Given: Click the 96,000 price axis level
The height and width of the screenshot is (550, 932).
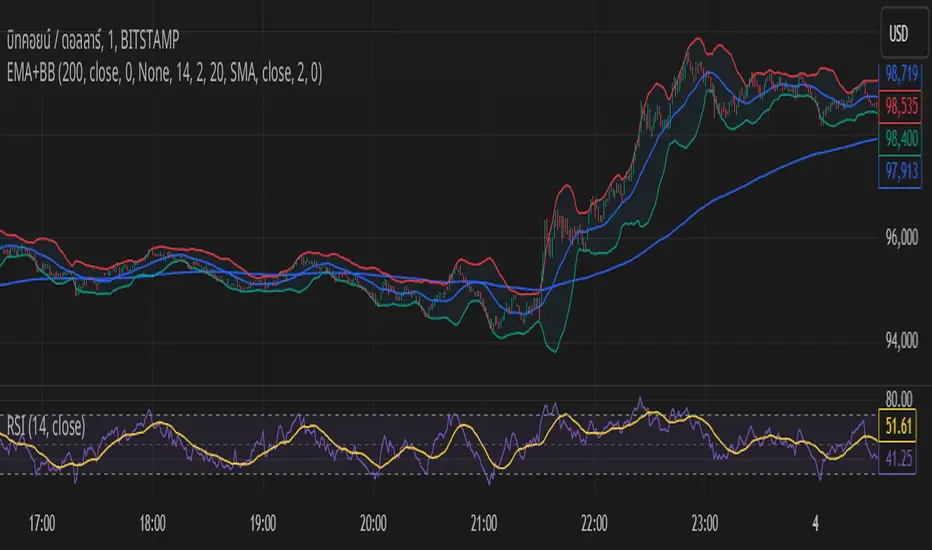Looking at the screenshot, I should [x=901, y=238].
